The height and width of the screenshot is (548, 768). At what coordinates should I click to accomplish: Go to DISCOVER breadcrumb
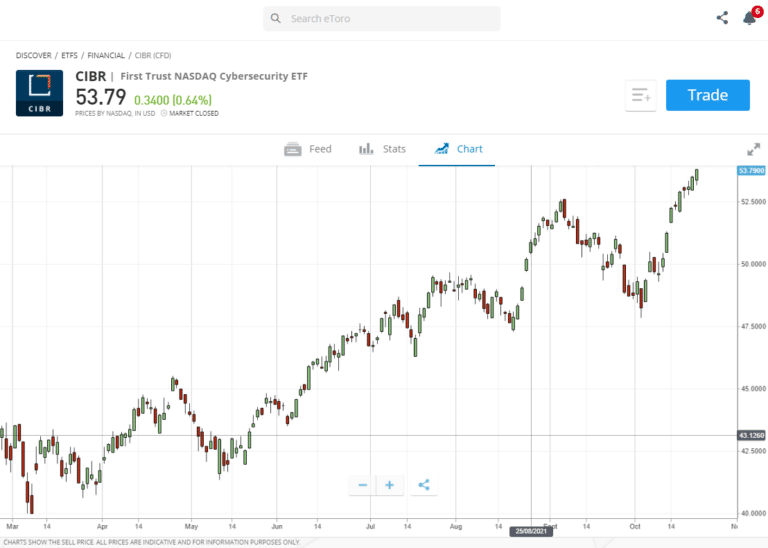coord(33,55)
